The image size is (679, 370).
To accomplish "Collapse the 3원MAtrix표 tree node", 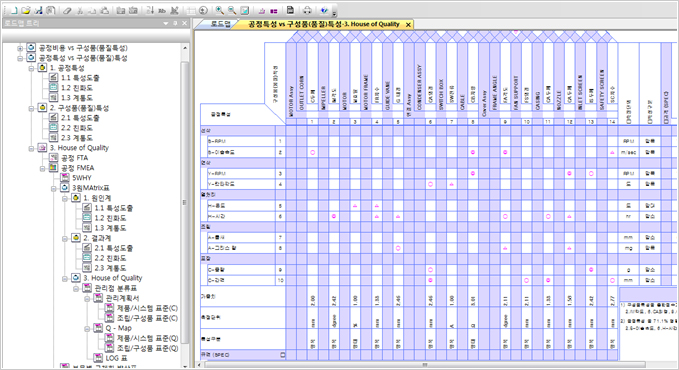I will pos(54,188).
